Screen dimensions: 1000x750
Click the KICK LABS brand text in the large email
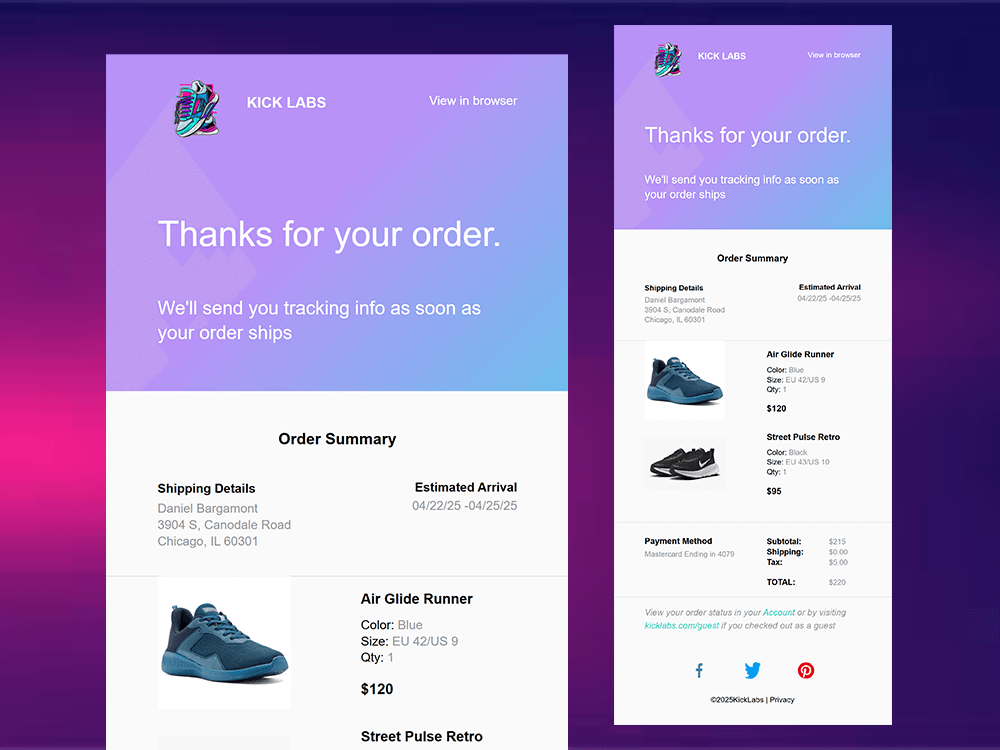pos(286,103)
